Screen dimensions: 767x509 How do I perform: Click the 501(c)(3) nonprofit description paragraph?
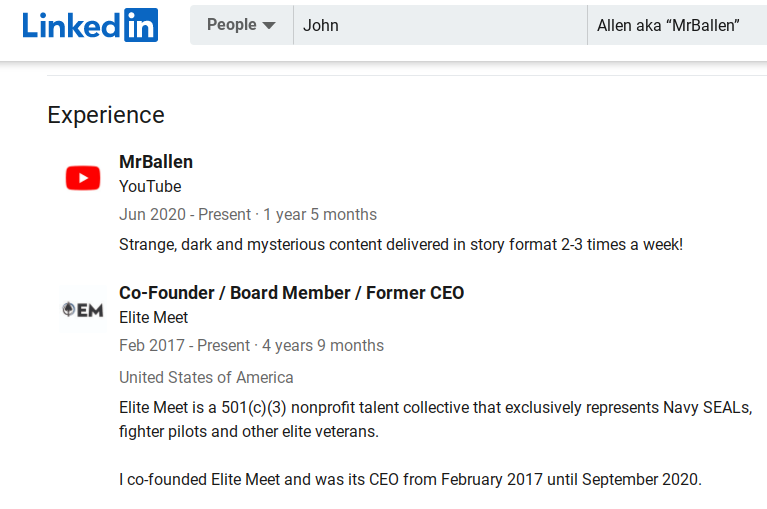[435, 420]
